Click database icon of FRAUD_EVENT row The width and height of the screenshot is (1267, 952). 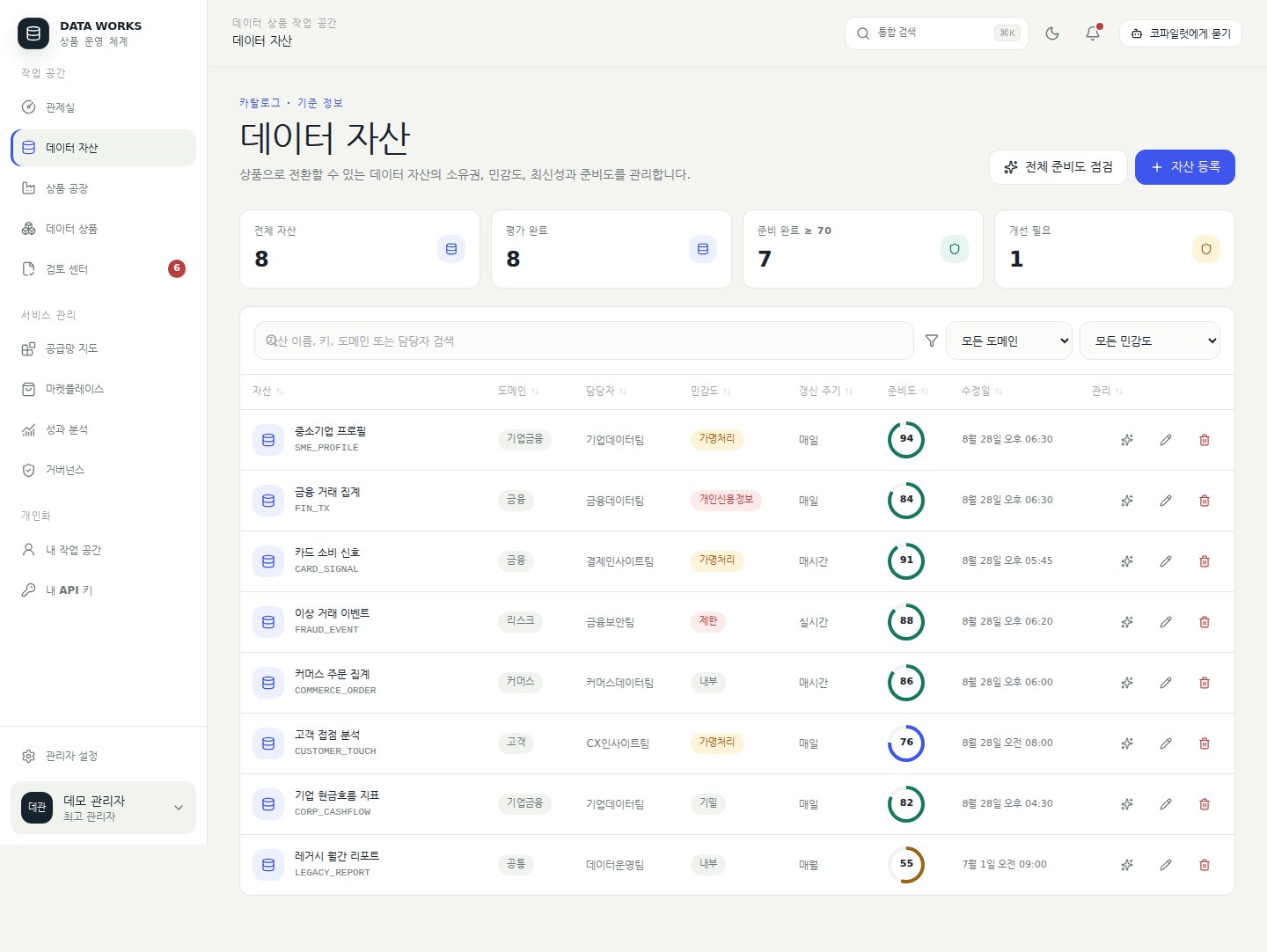(x=268, y=622)
